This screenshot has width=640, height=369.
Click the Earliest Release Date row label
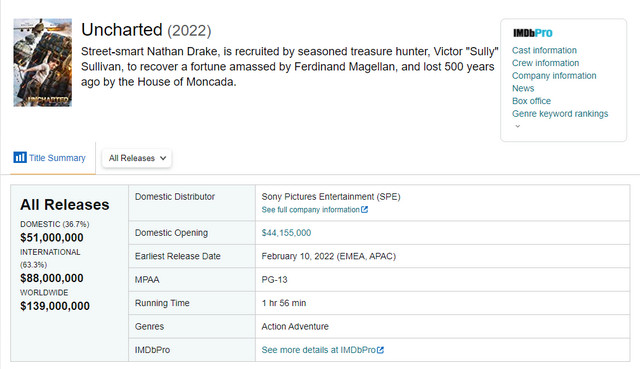point(178,256)
